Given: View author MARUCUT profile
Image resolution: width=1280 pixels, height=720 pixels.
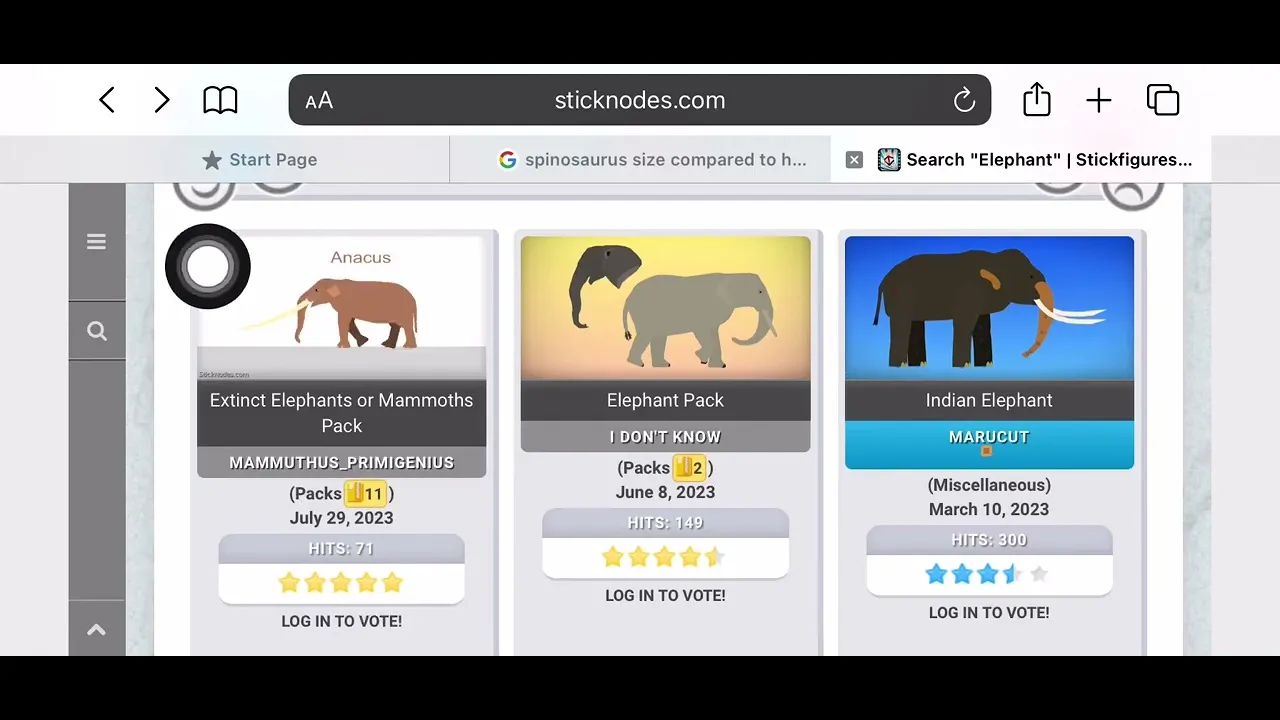Looking at the screenshot, I should click(x=990, y=437).
